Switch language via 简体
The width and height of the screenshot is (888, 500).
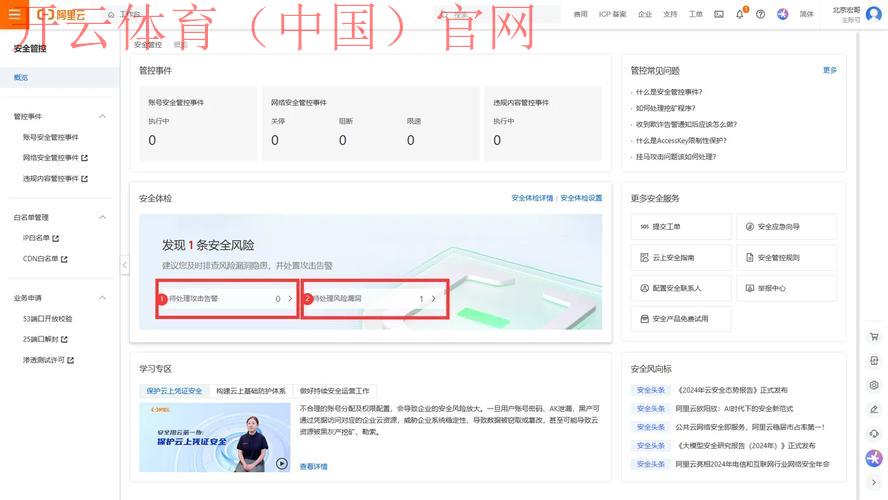tap(806, 14)
